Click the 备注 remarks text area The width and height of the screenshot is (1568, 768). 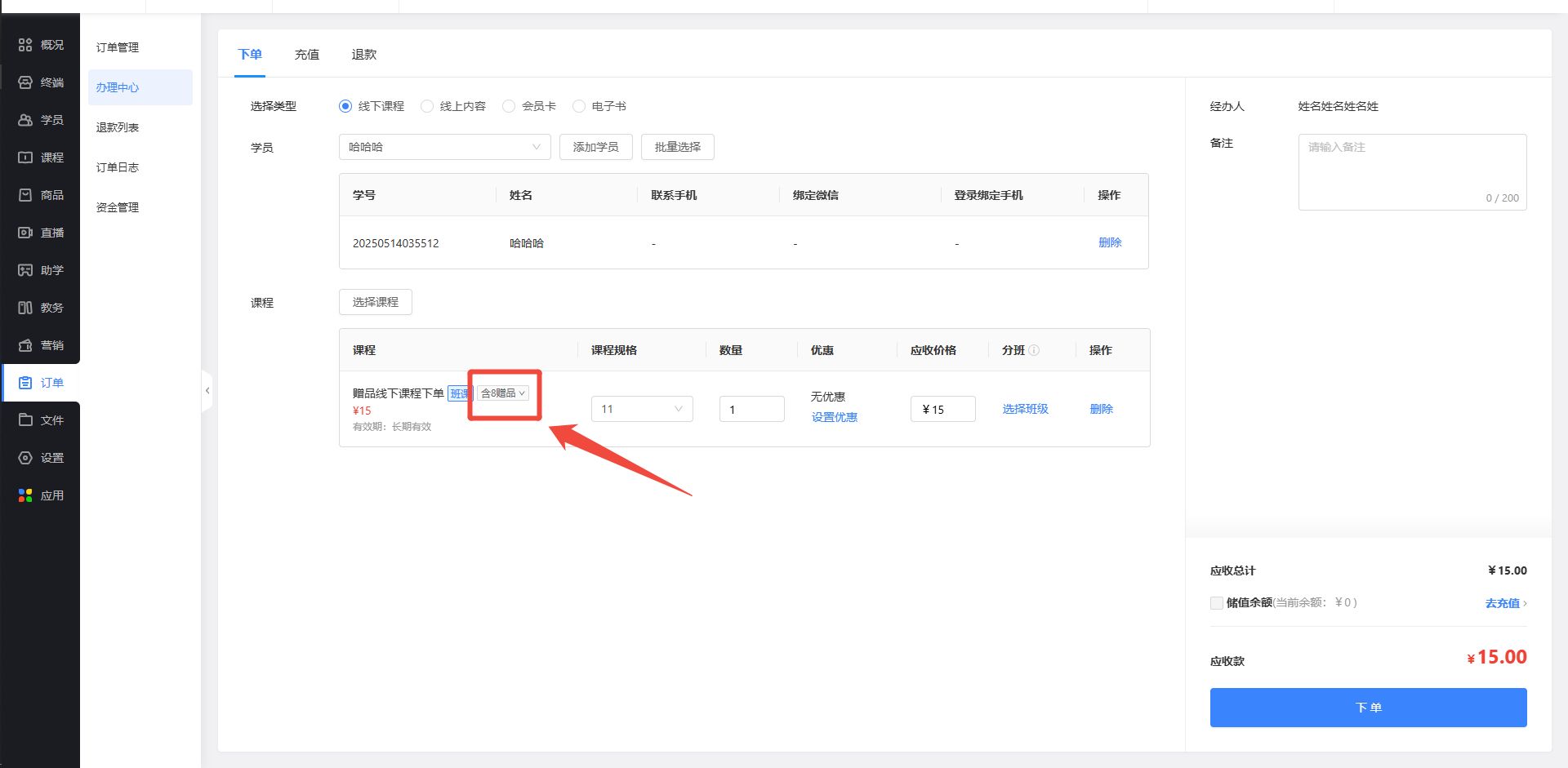point(1411,171)
